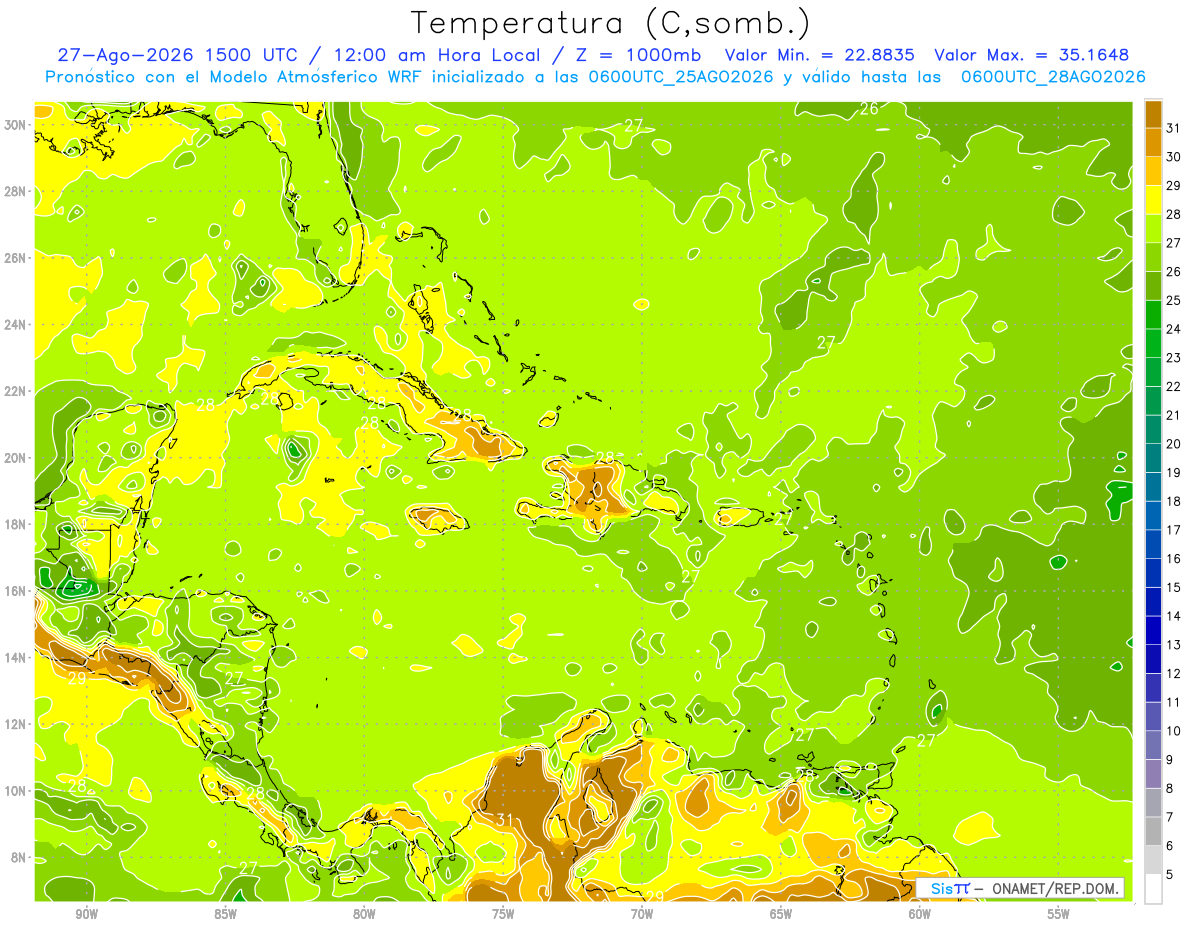Click the color bar label '24'
1200x927 pixels.
(1174, 329)
